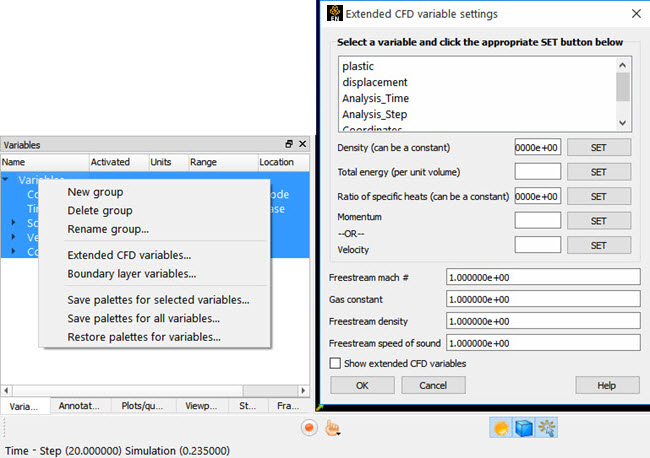Click SET button for Total energy
650x458 pixels.
point(599,172)
